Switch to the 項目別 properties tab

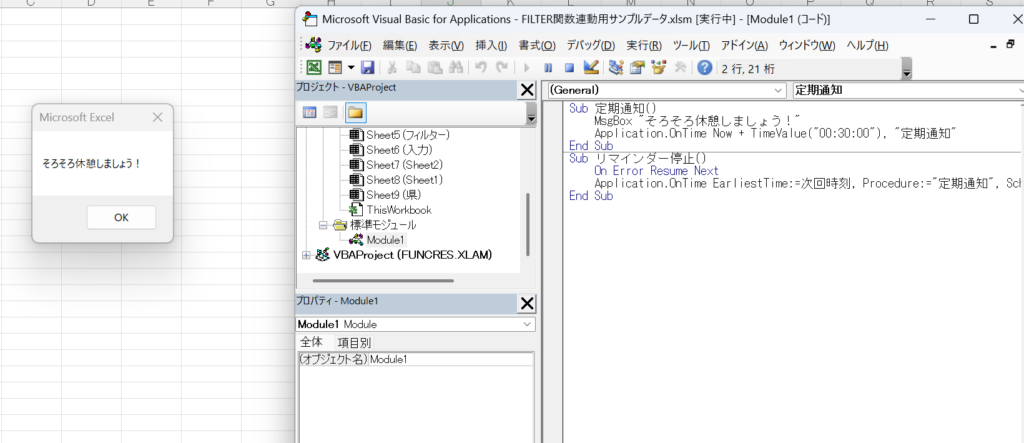(354, 342)
